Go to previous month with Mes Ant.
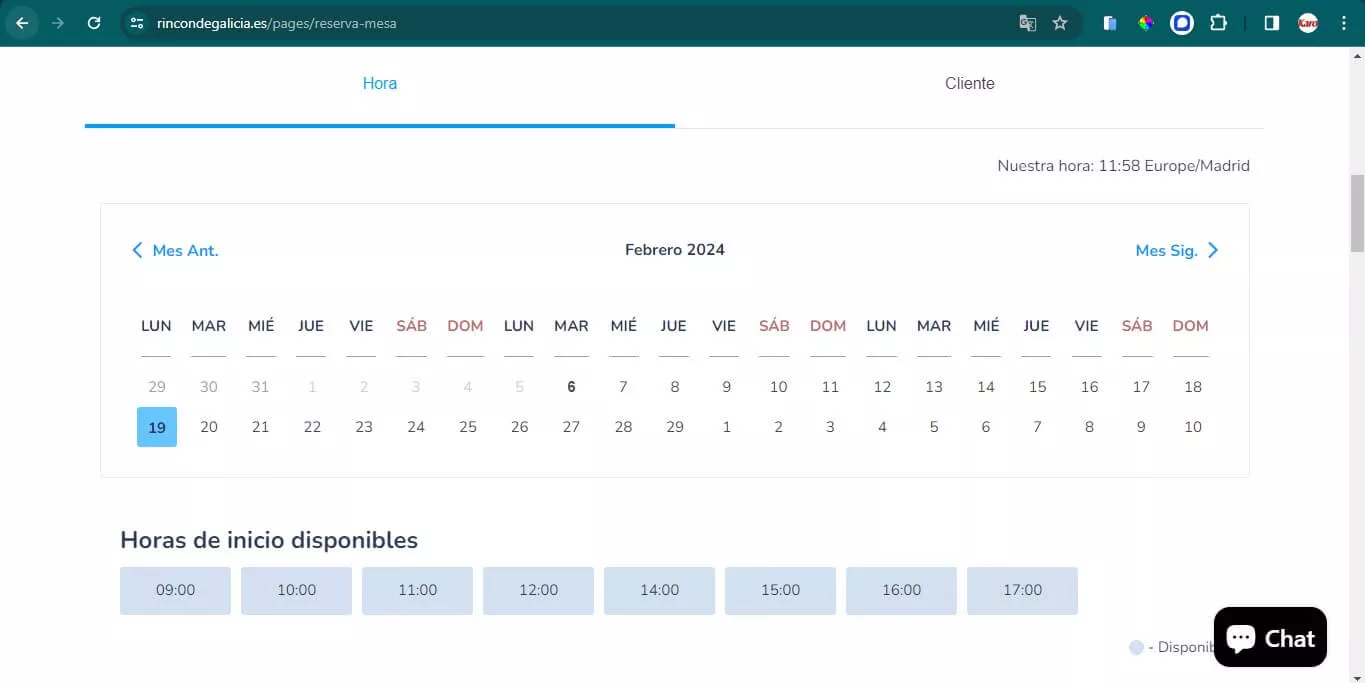The height and width of the screenshot is (683, 1365). (175, 250)
